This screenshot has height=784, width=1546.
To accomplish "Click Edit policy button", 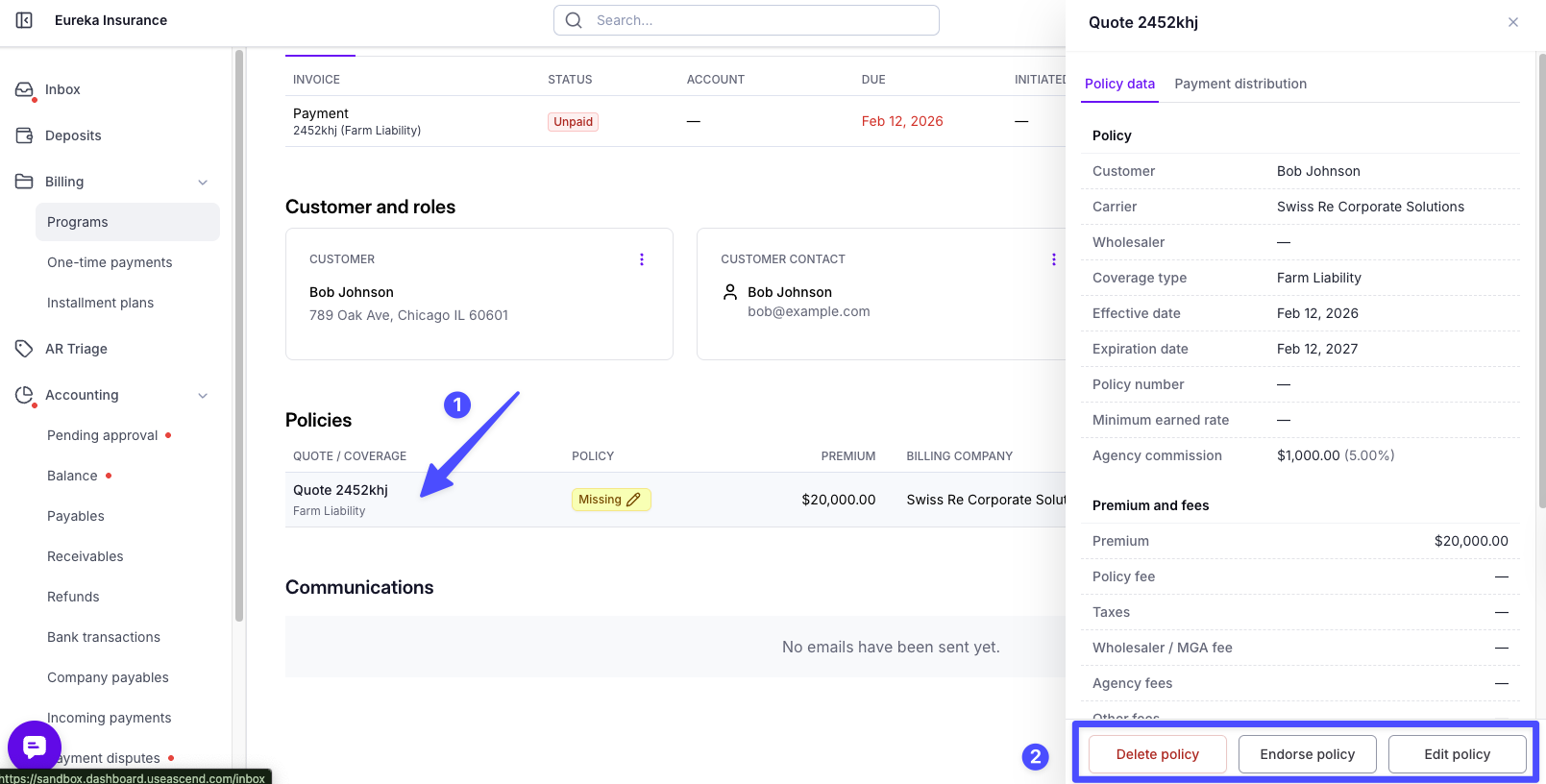I will tap(1457, 754).
